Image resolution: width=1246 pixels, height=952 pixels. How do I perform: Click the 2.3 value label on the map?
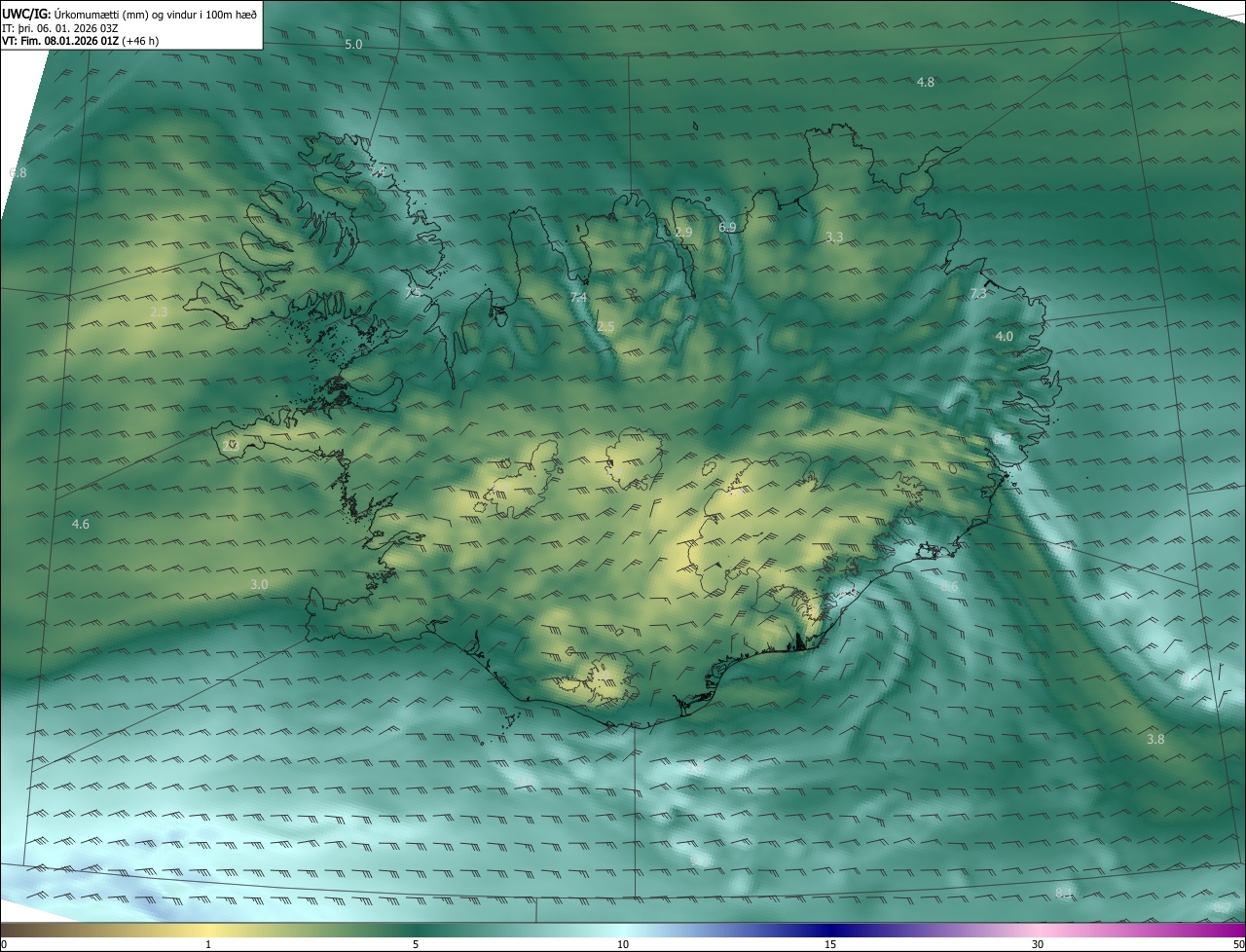click(160, 311)
